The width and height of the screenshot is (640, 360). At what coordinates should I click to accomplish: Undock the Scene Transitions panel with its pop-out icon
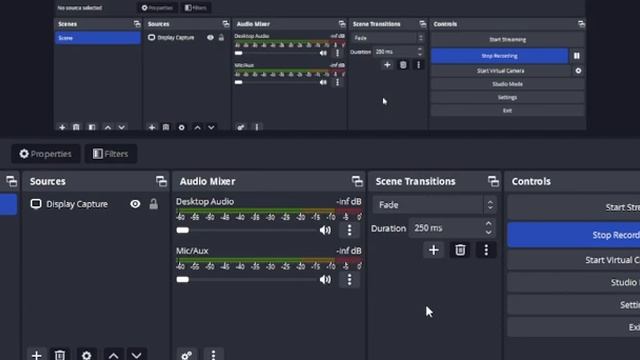tap(493, 181)
